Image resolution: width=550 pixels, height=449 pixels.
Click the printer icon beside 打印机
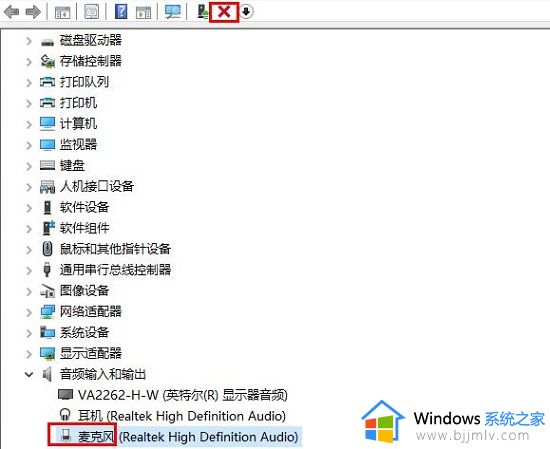click(47, 103)
